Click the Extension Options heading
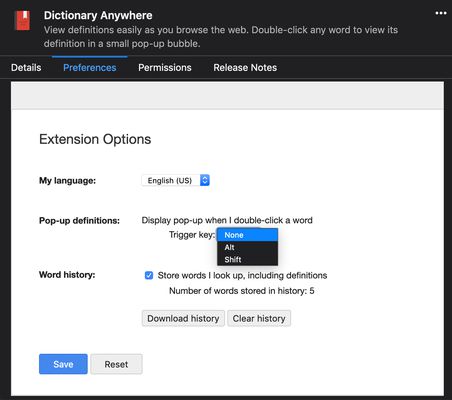The image size is (452, 400). pos(95,139)
